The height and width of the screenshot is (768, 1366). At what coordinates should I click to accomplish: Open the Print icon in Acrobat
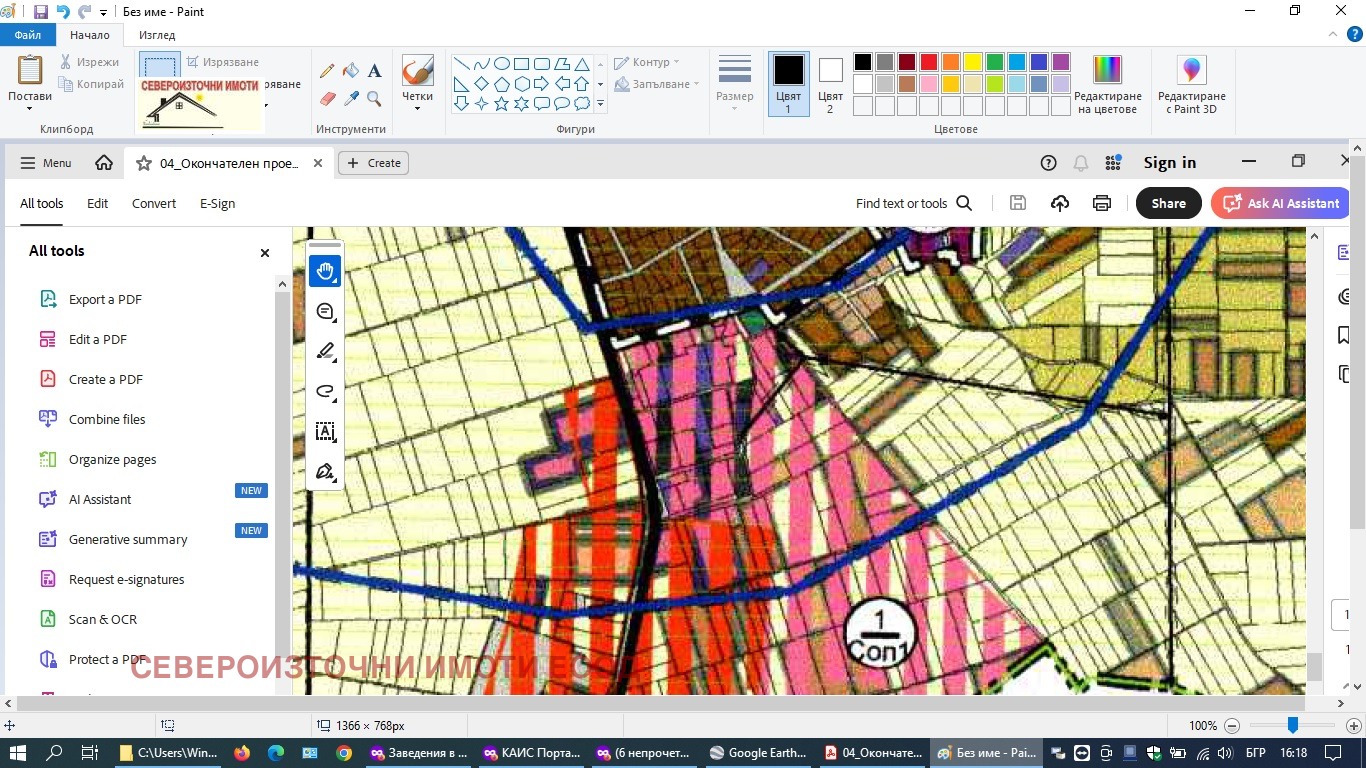(x=1102, y=203)
